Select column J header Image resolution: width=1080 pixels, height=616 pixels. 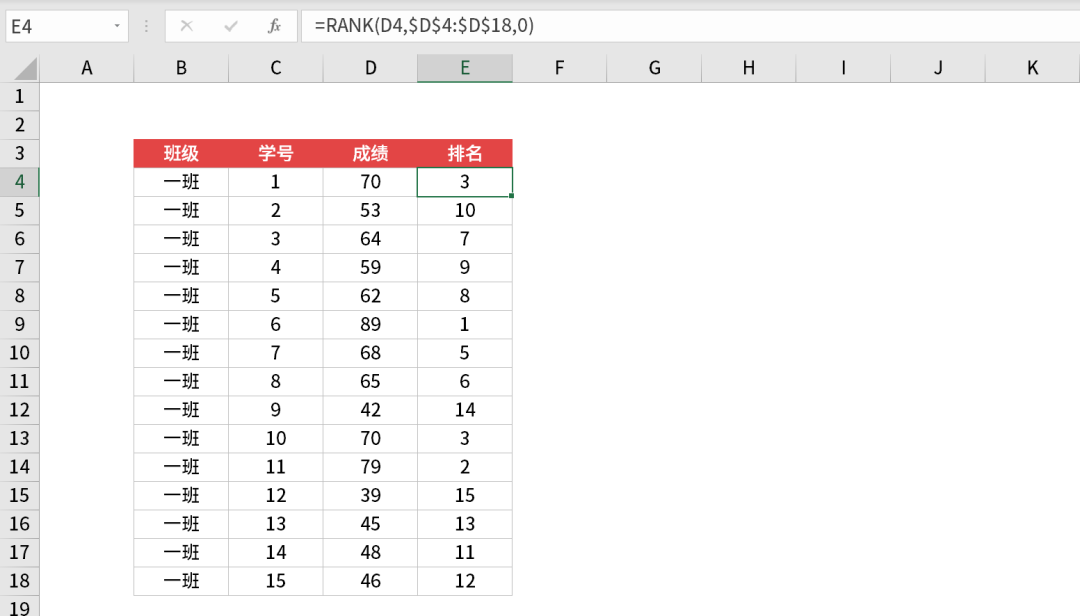click(937, 68)
